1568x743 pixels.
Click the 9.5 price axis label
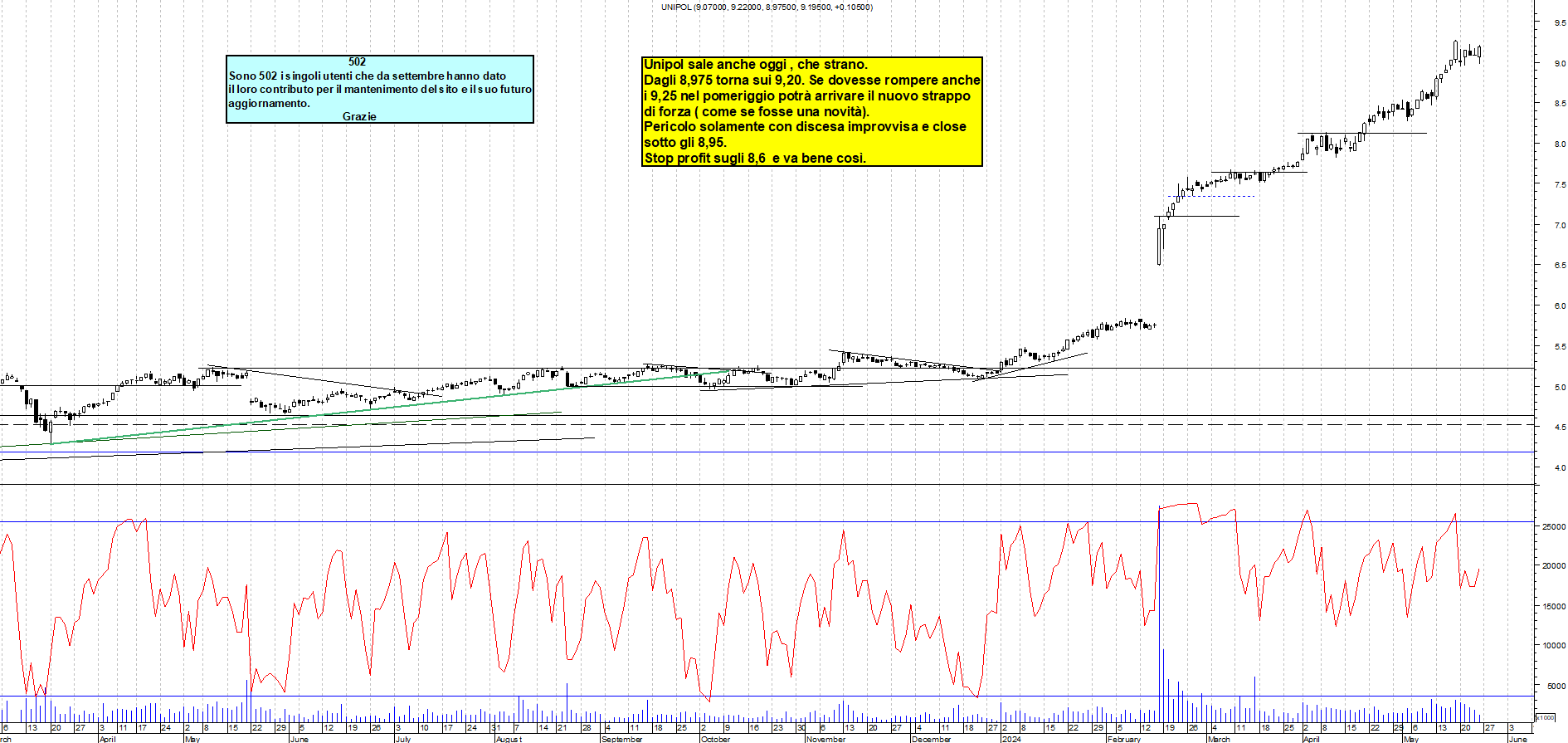(x=1560, y=23)
